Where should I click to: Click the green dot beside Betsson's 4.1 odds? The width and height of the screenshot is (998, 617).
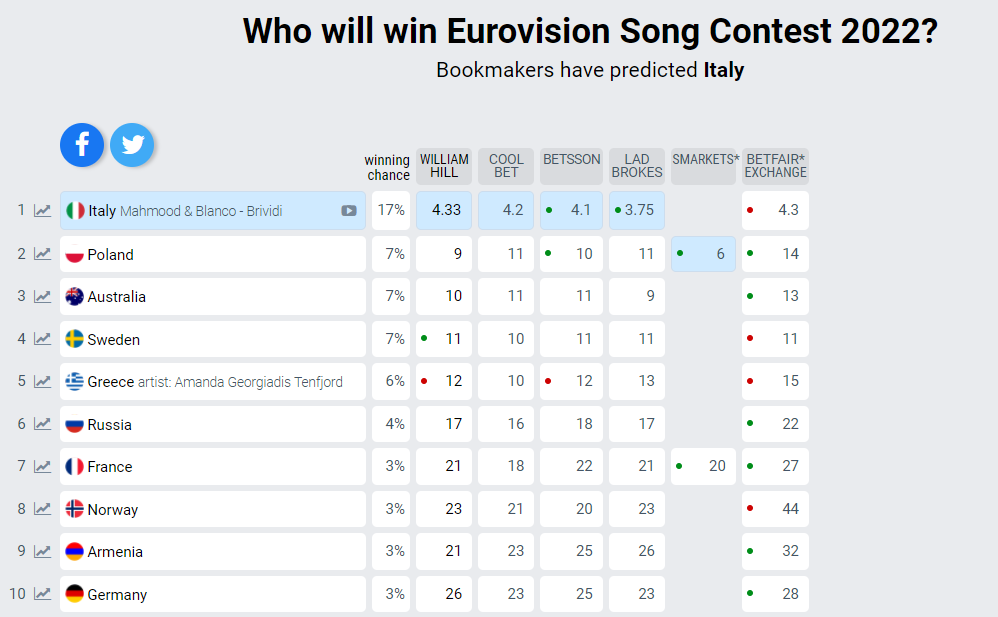(551, 210)
